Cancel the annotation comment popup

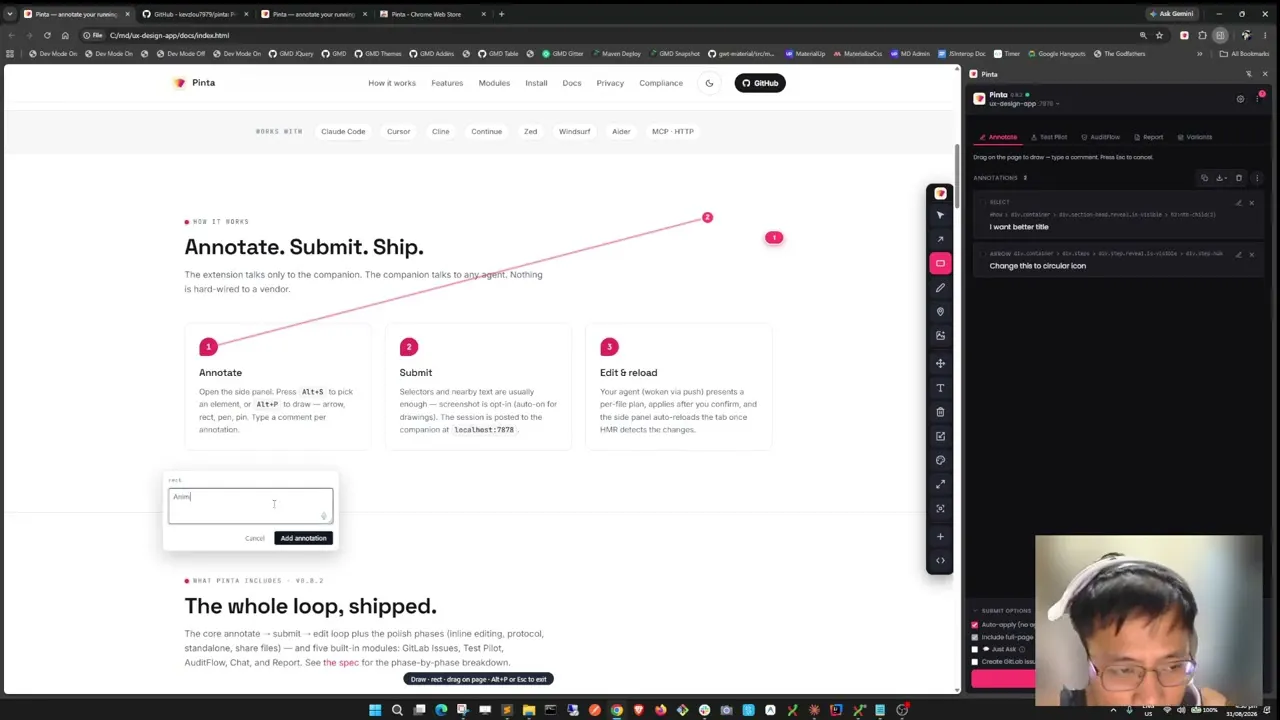tap(255, 538)
